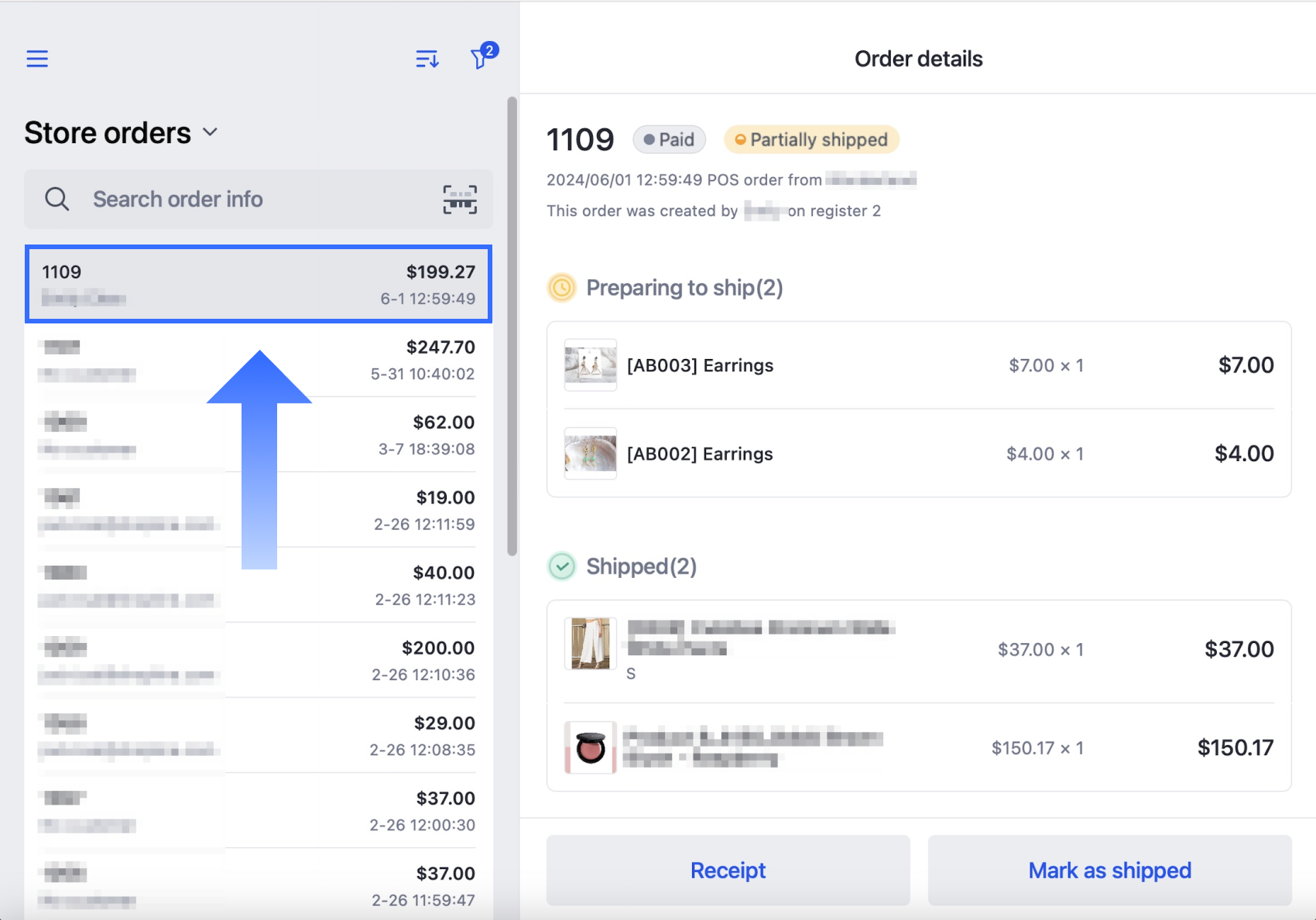Select order 1109 for $199.27

coord(259,284)
